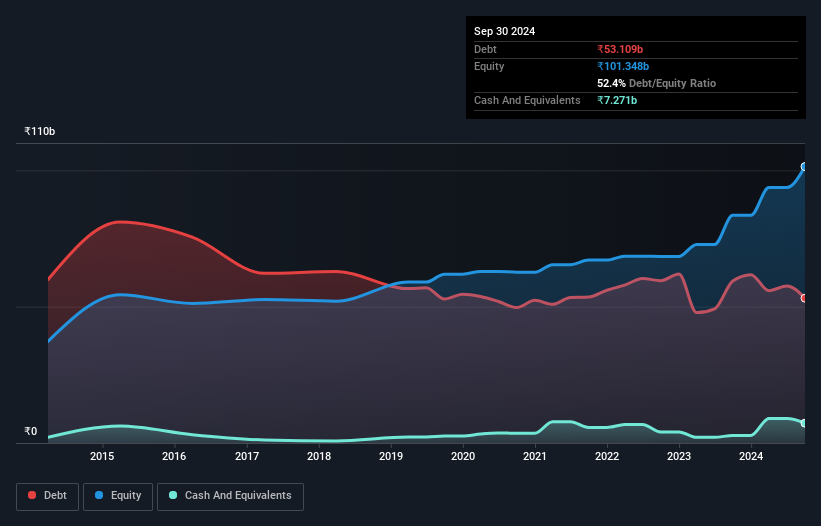
Task: Select the 2019 x-axis label
Action: coord(391,456)
